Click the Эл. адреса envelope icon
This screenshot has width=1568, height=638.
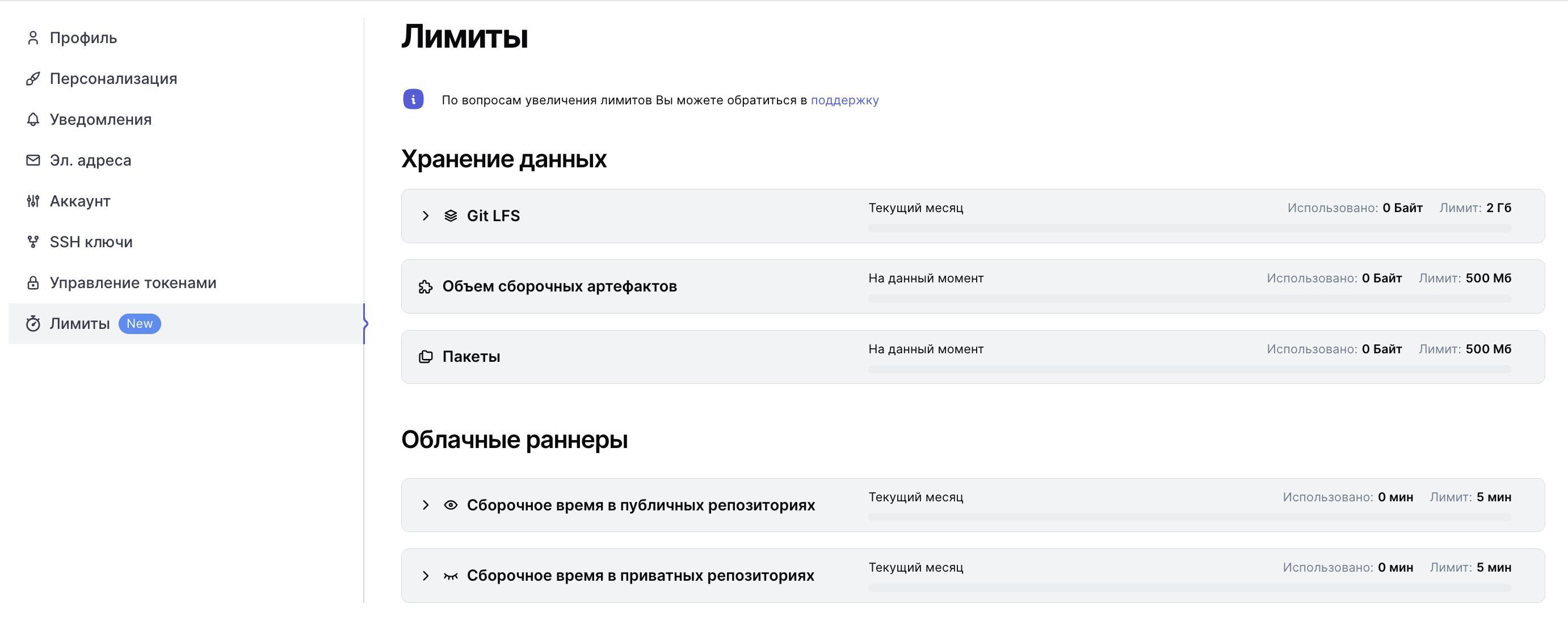pos(33,160)
